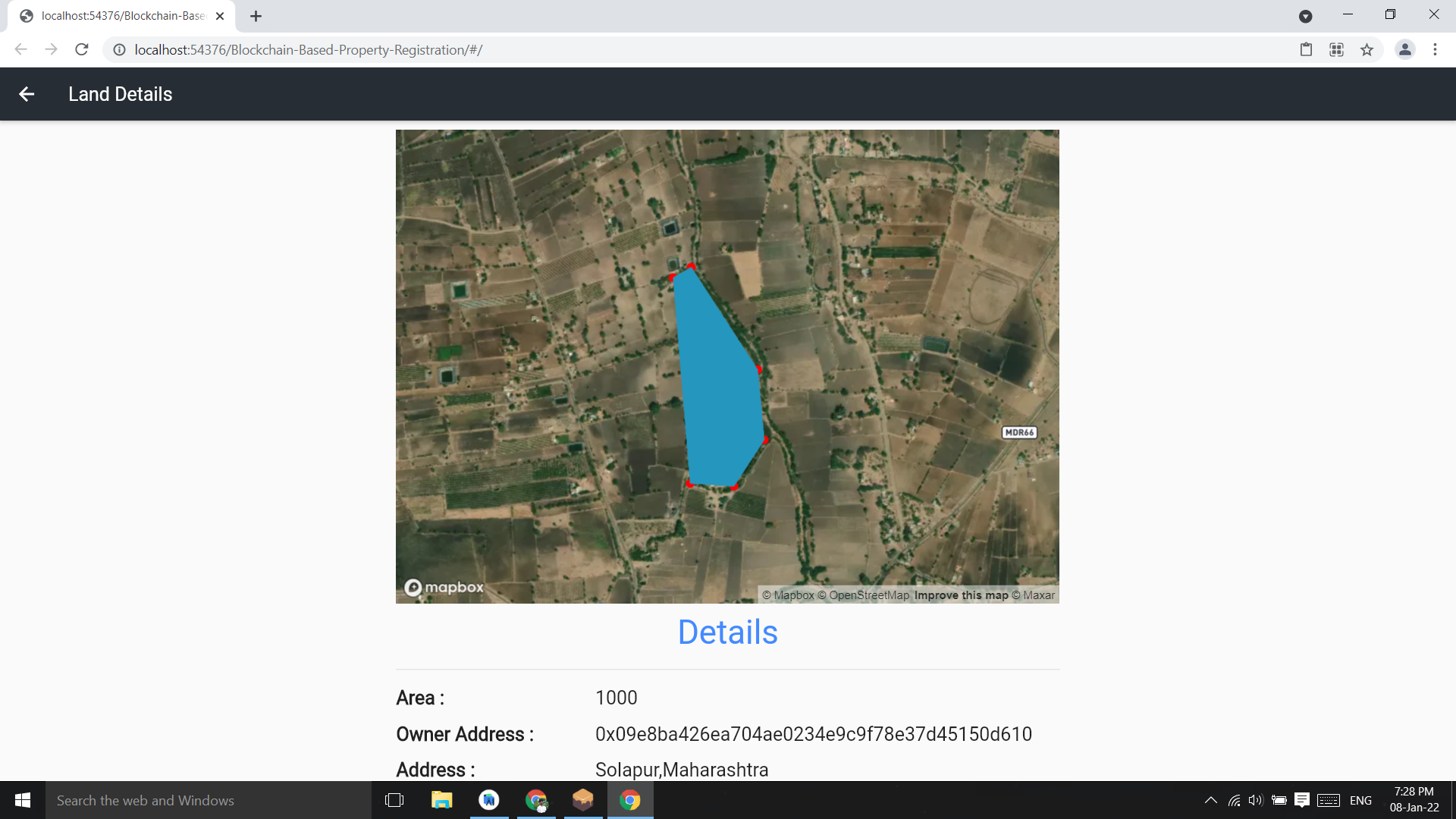Screen dimensions: 1456x819
Task: Open a new browser tab
Action: click(x=256, y=16)
